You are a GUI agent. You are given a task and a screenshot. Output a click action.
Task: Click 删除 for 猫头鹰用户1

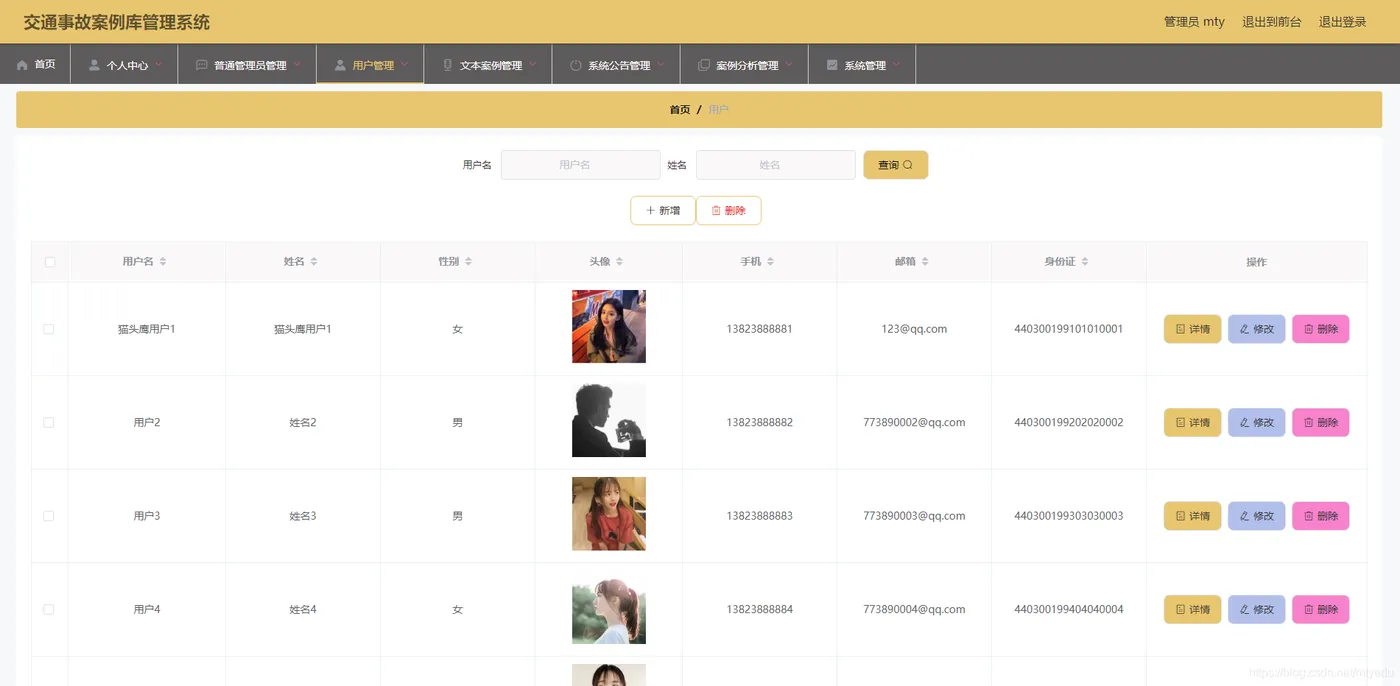1321,329
